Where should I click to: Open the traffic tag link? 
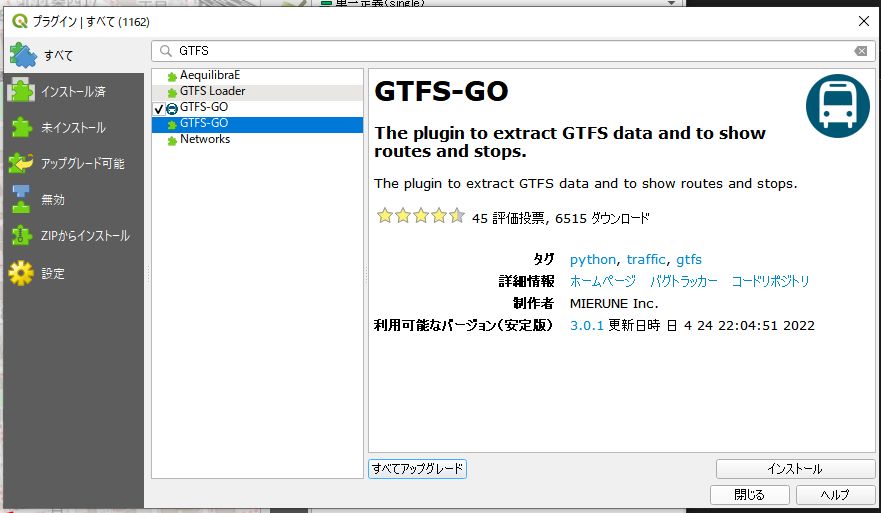pyautogui.click(x=646, y=260)
